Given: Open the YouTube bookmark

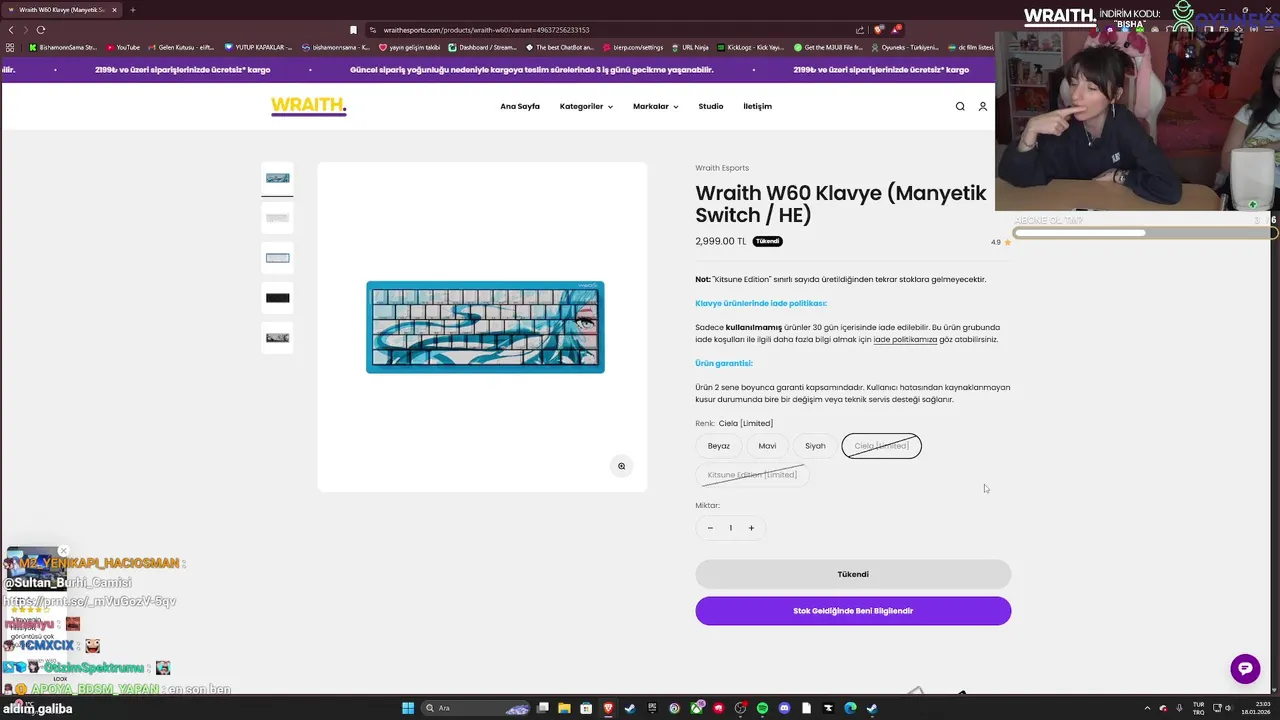Looking at the screenshot, I should [x=123, y=47].
